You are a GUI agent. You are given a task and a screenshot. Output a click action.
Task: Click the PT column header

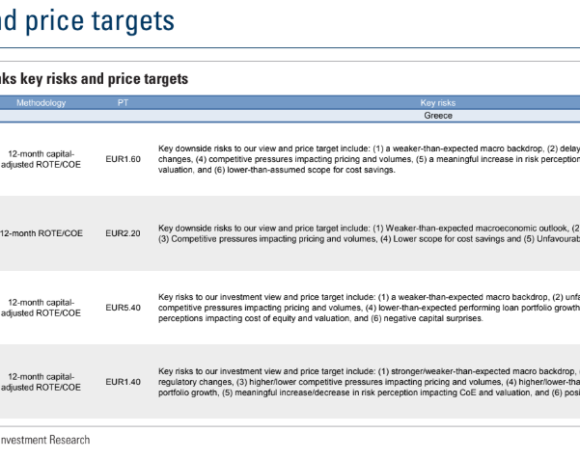pos(123,102)
